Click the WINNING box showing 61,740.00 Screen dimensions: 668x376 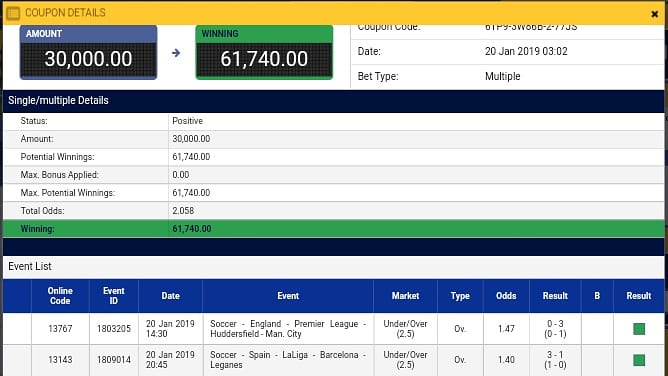pyautogui.click(x=264, y=52)
